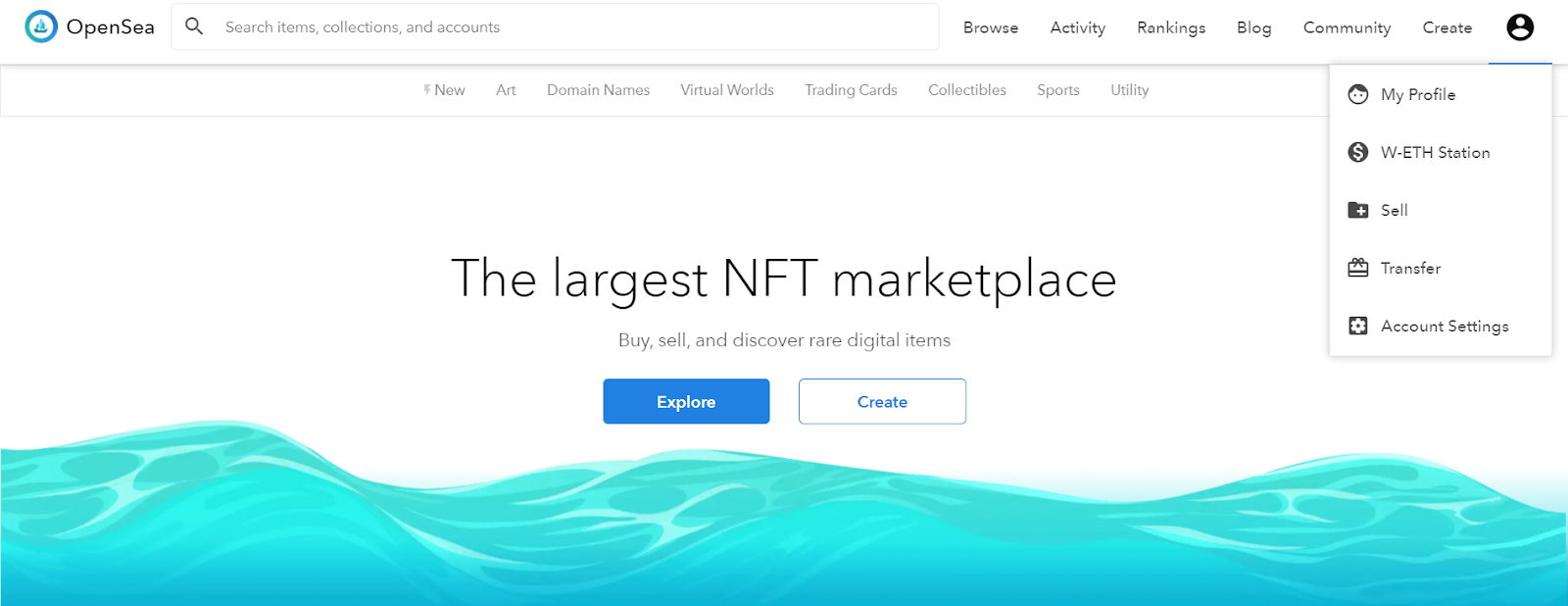Click the Transfer gift icon
1568x606 pixels.
coord(1358,268)
